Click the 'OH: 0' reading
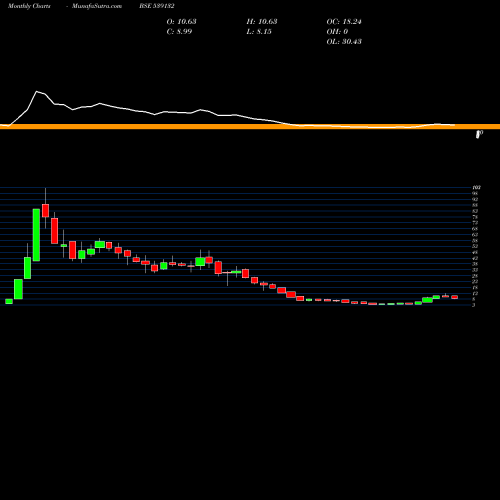This screenshot has width=500, height=500. (x=337, y=31)
